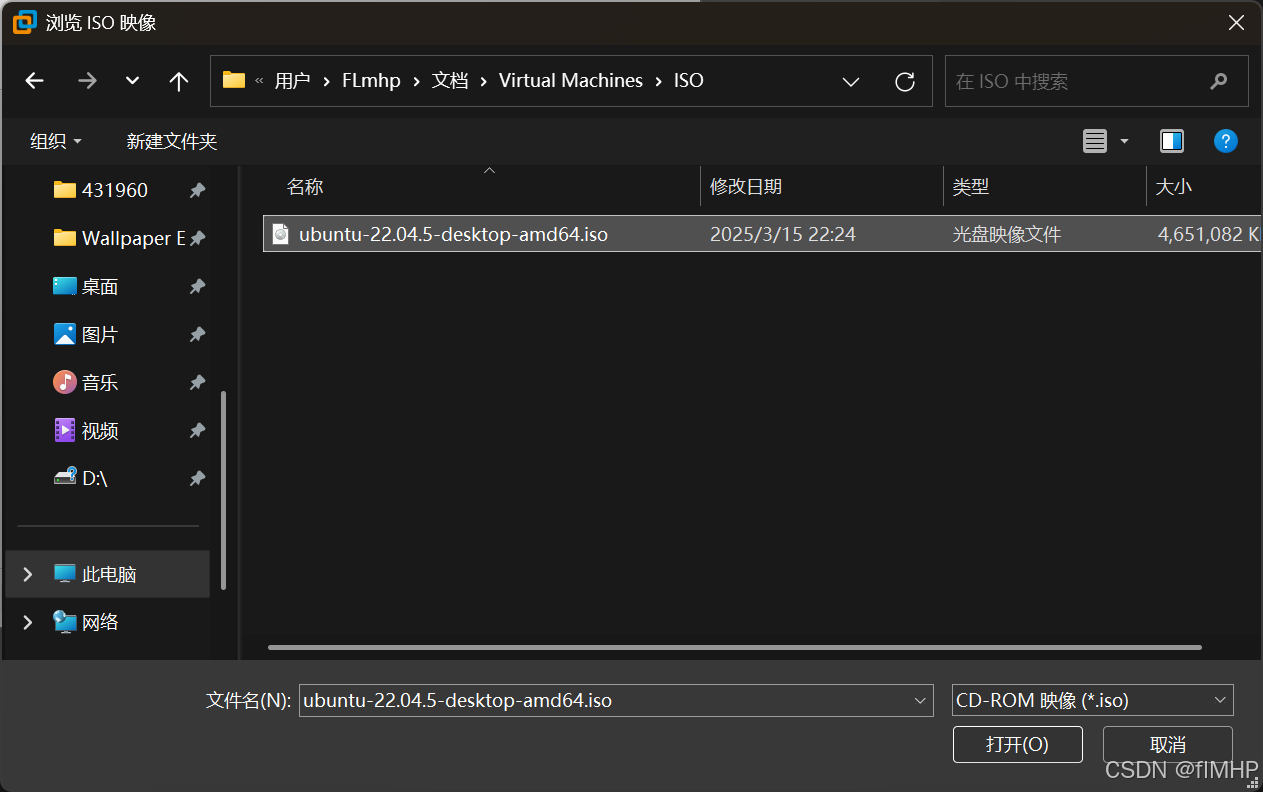Image resolution: width=1263 pixels, height=792 pixels.
Task: Open the Music (音乐) folder
Action: (99, 383)
